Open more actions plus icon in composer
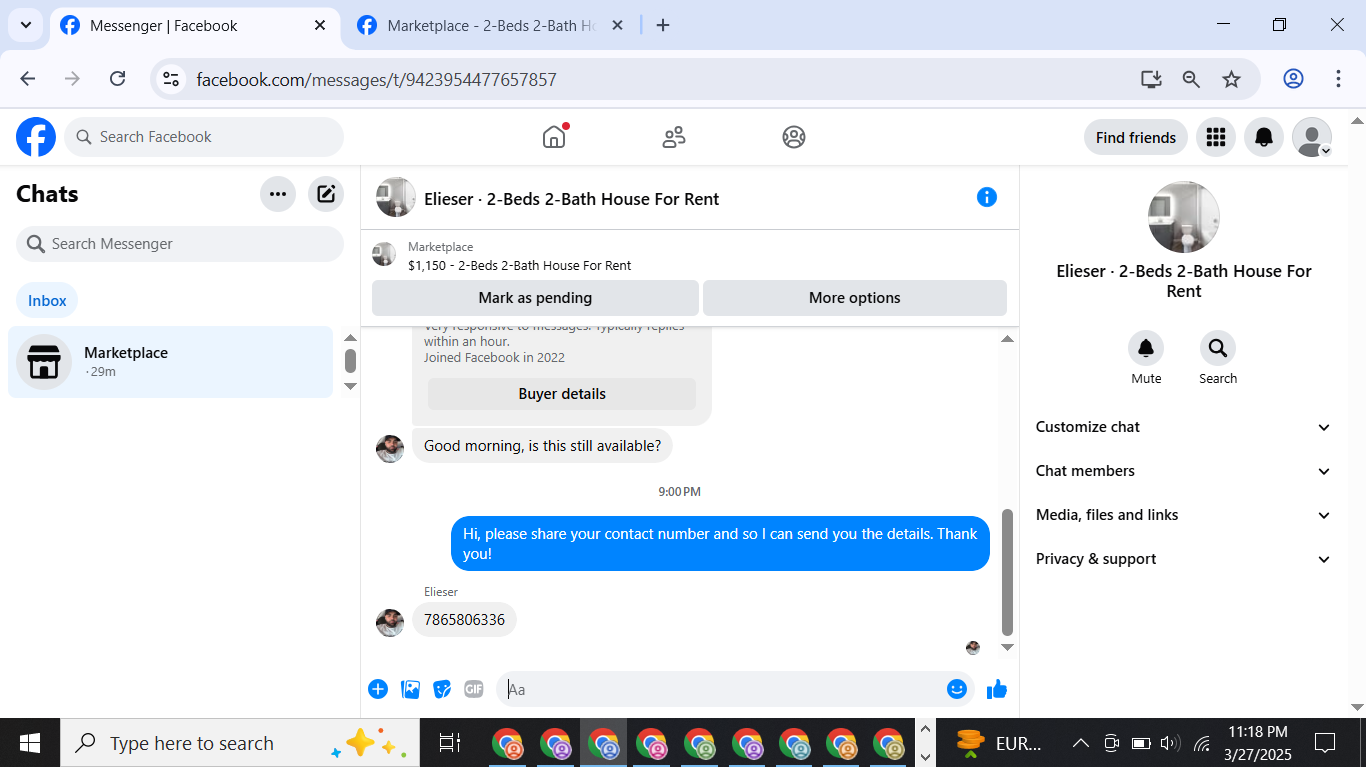 378,689
